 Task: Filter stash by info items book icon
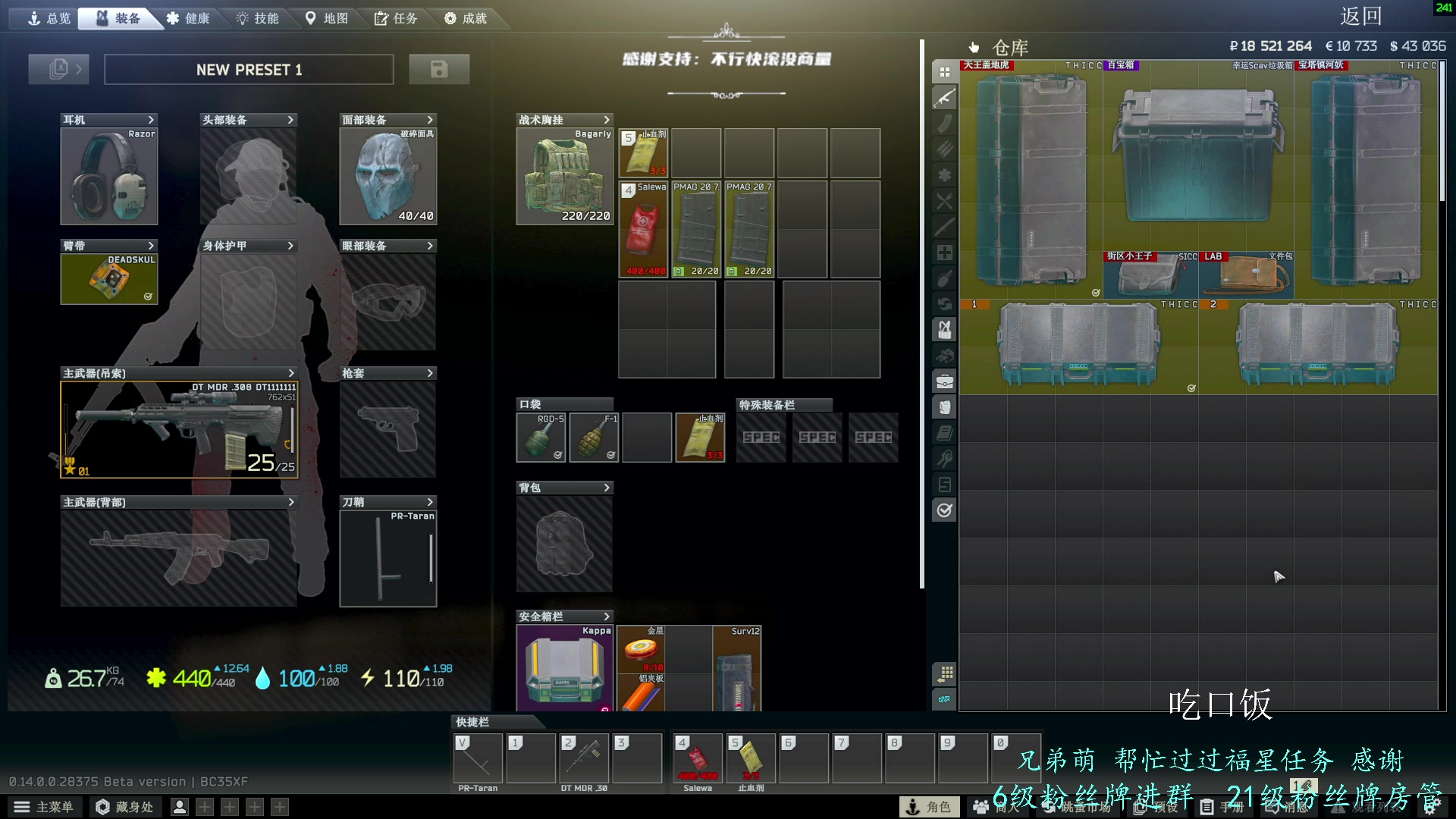(x=944, y=433)
